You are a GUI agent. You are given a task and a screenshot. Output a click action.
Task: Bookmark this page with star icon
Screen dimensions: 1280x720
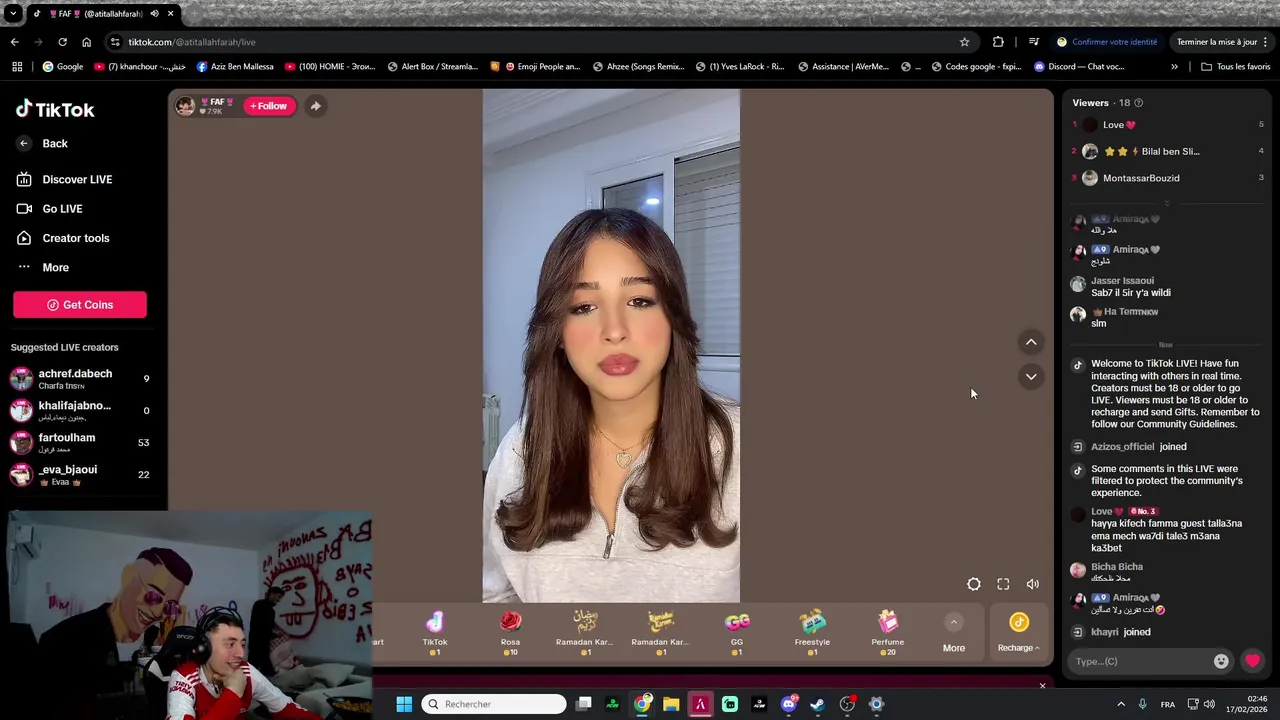pyautogui.click(x=964, y=42)
